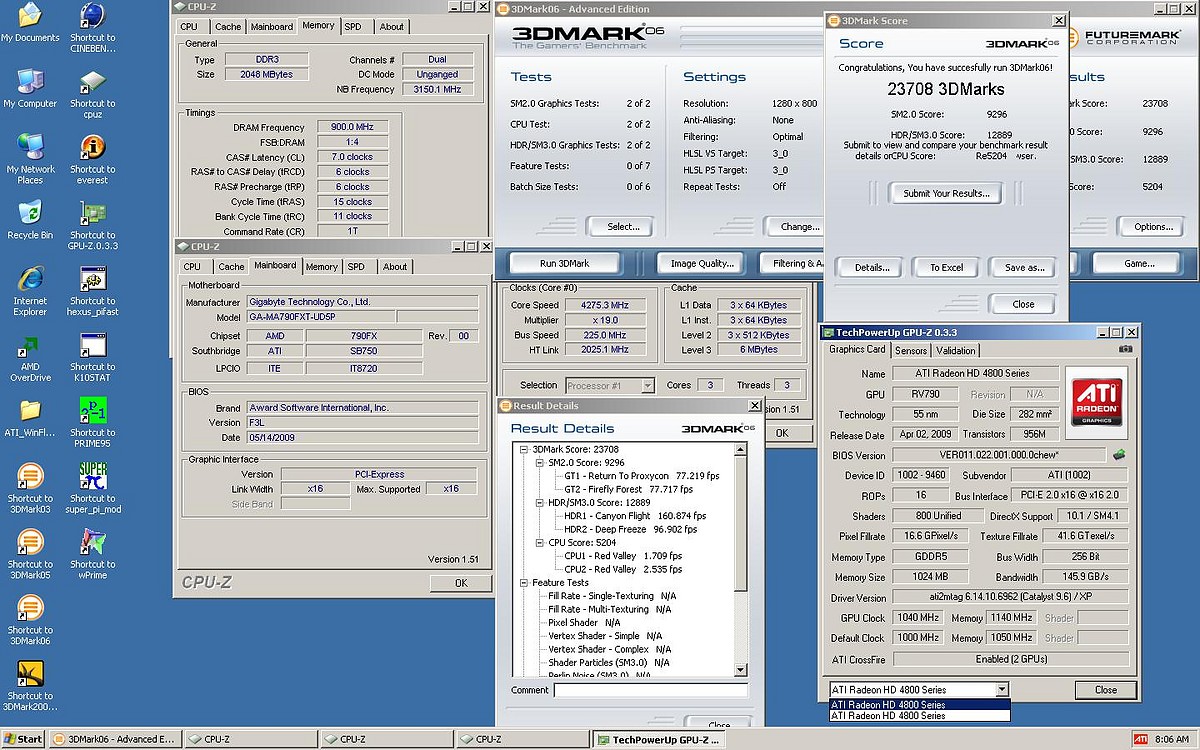Viewport: 1200px width, 750px height.
Task: Open the Cache tab in the CPU-Z memory window
Action: pyautogui.click(x=228, y=27)
